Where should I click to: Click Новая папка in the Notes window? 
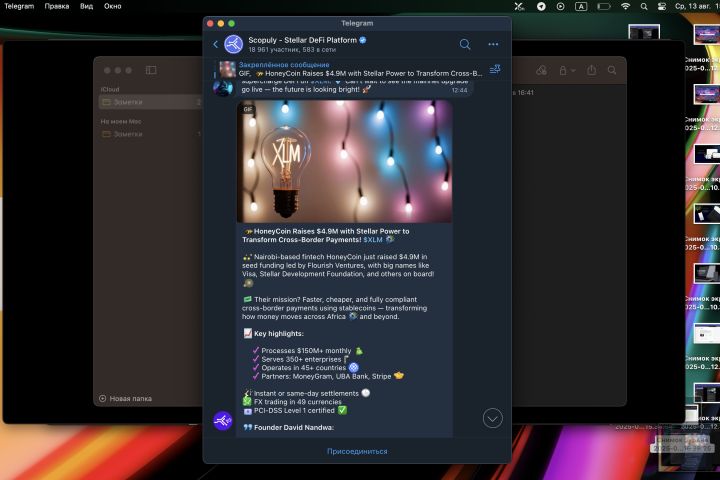[x=130, y=398]
